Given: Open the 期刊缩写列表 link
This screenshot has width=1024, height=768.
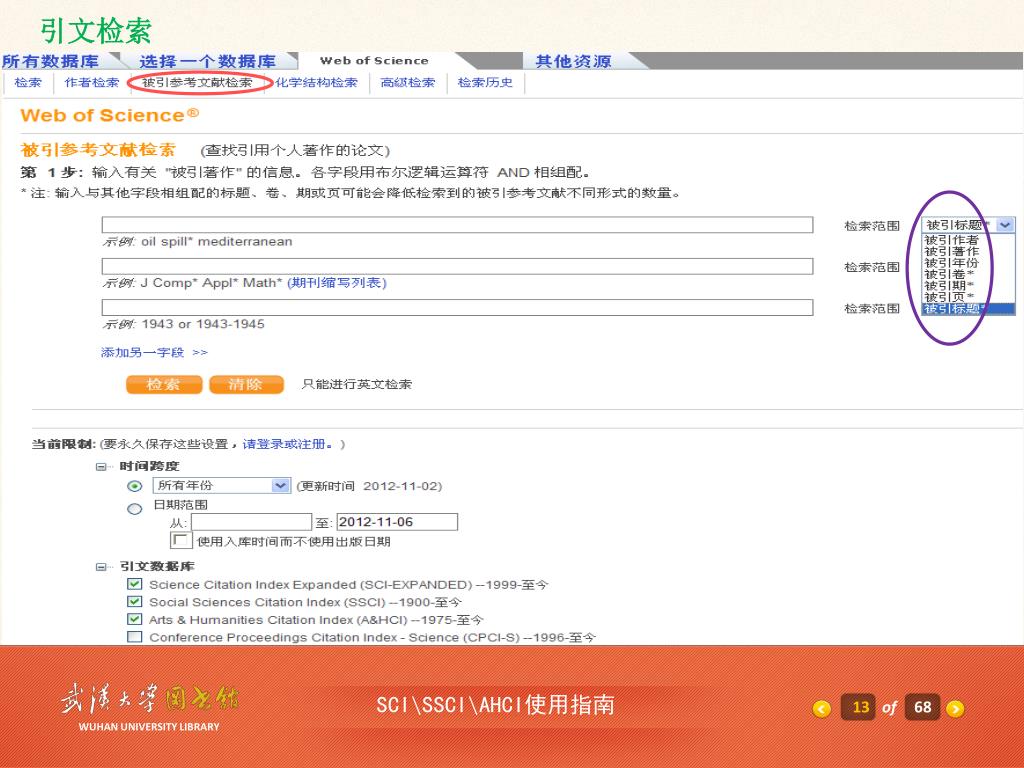Looking at the screenshot, I should click(337, 283).
